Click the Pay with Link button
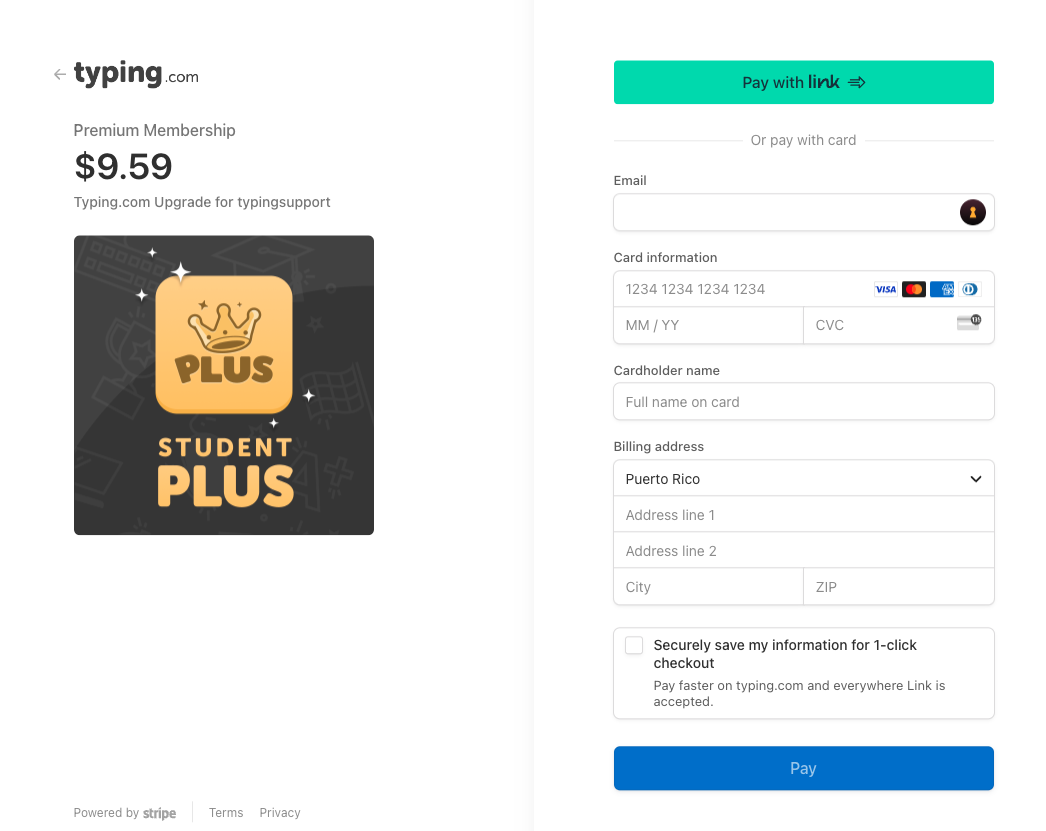Screen dimensions: 1046x831 pos(803,83)
